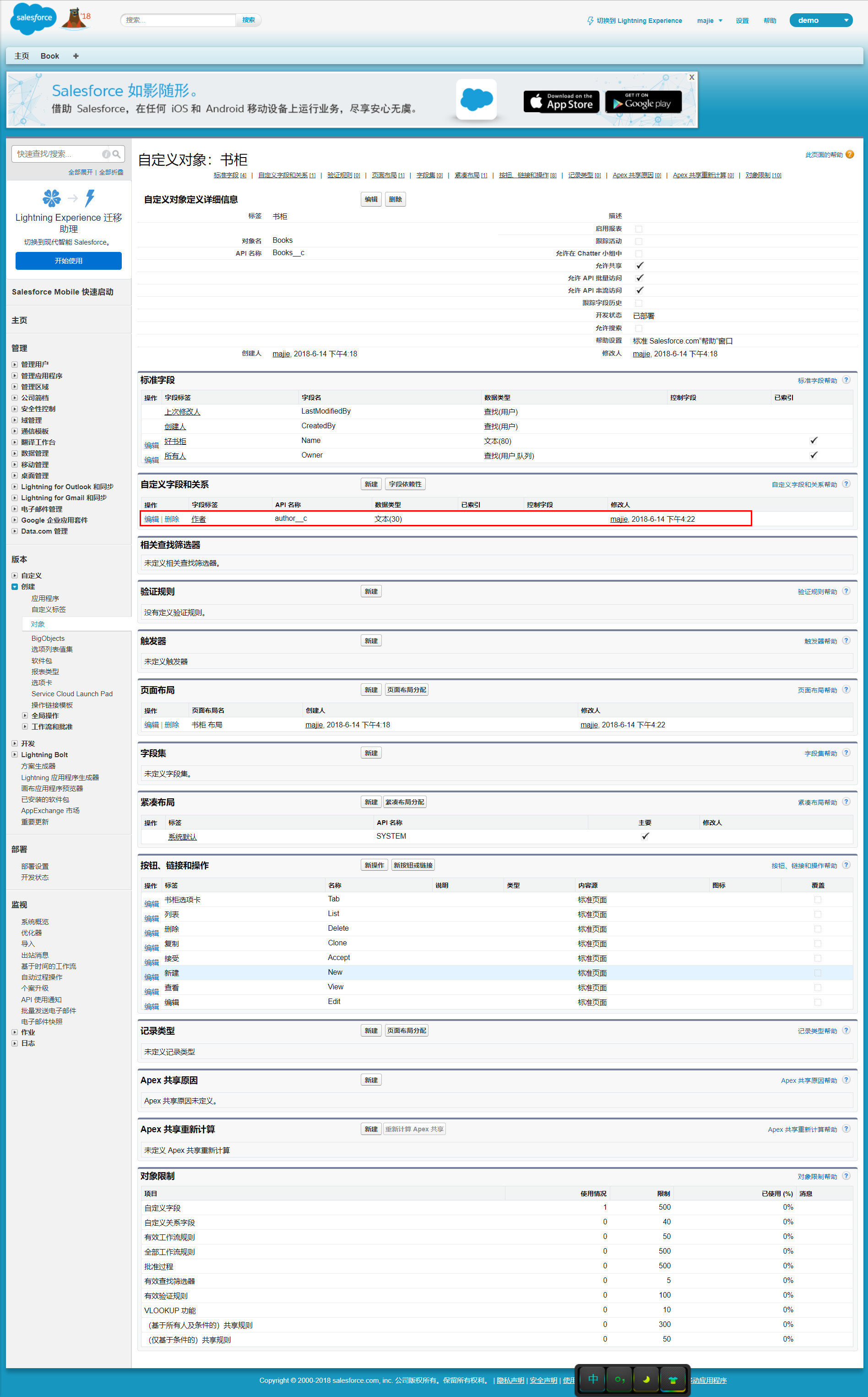Screen dimensions: 868x1397
Task: Click the shirt skin icon in IME toolbar
Action: [x=673, y=1379]
